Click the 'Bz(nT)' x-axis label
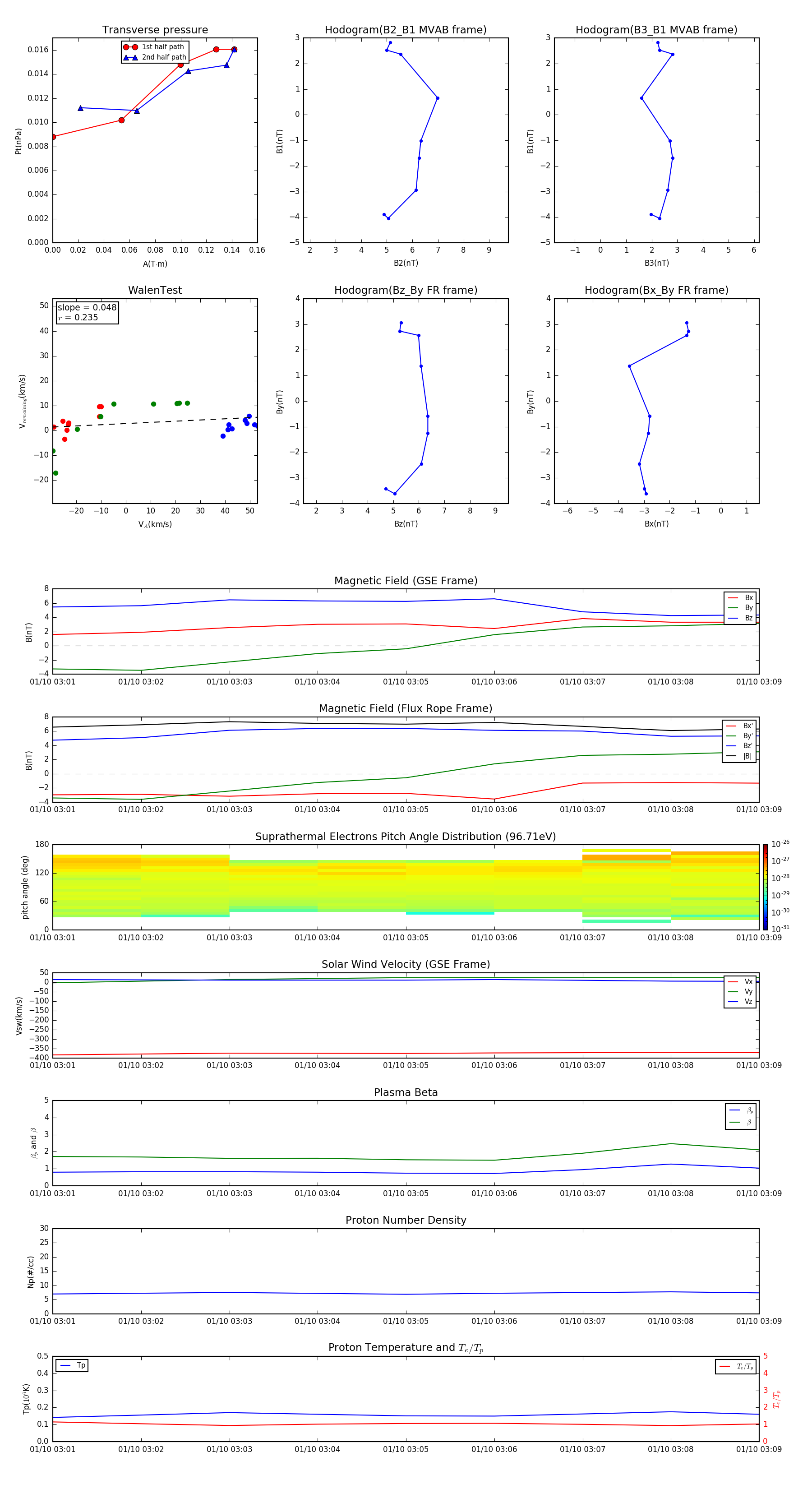 click(x=406, y=524)
